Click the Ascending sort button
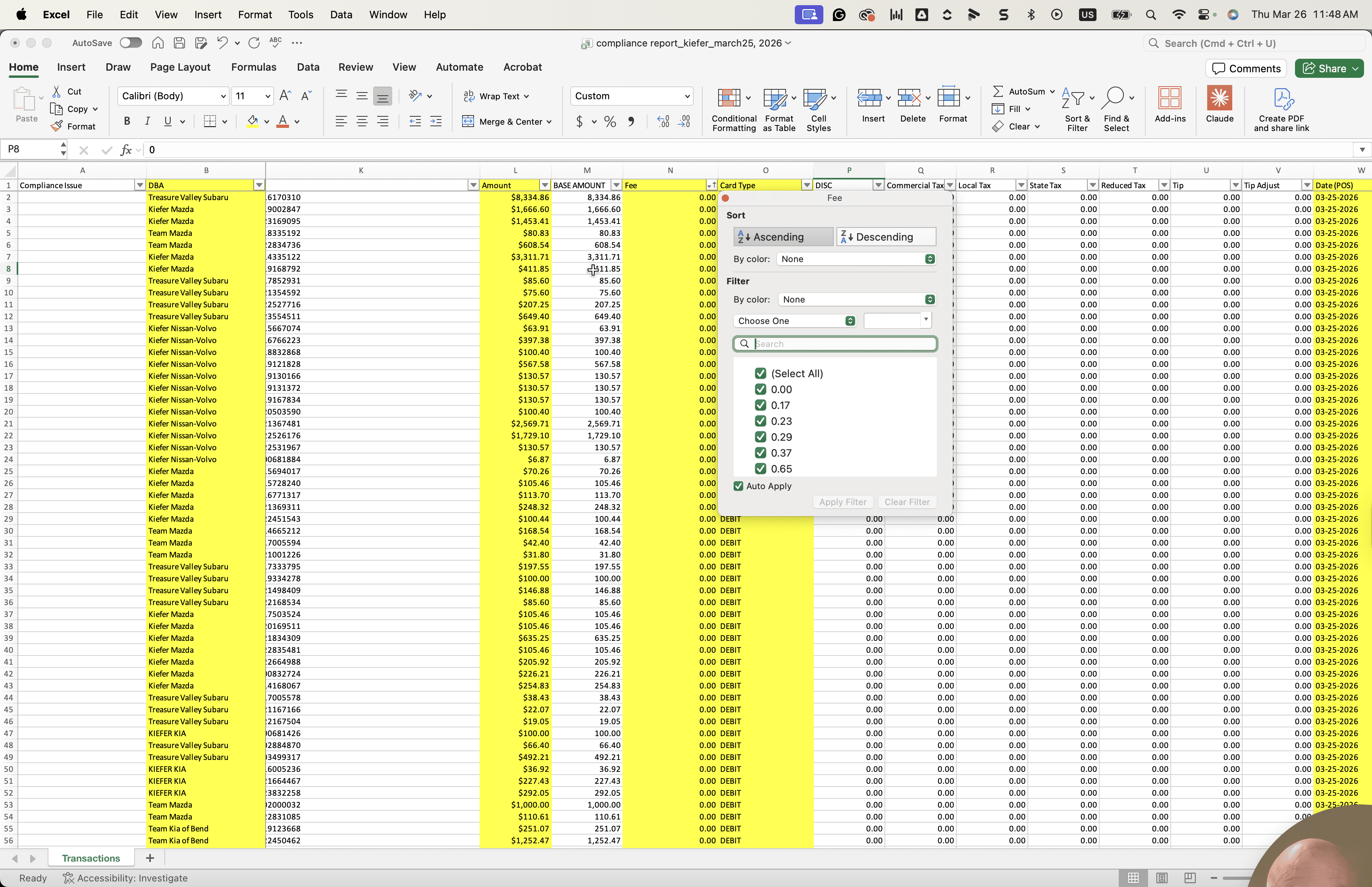The width and height of the screenshot is (1372, 887). [x=782, y=237]
